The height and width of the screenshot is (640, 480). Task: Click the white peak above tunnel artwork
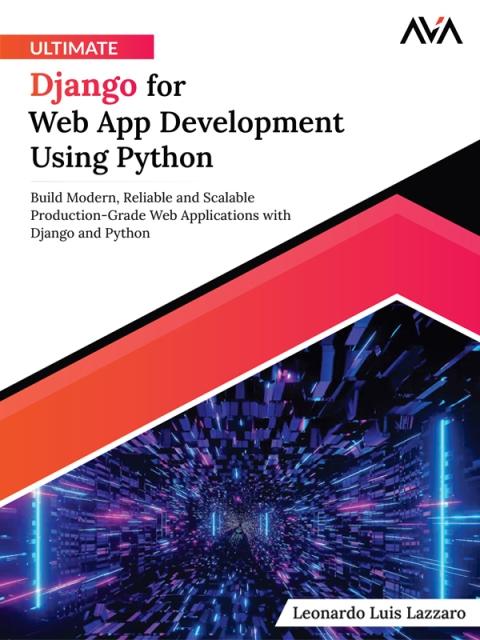[x=397, y=298]
